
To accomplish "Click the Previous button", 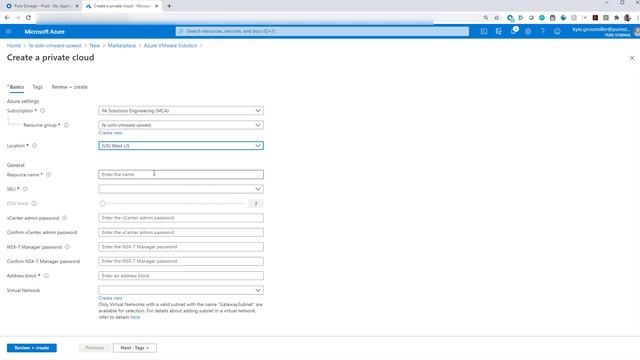I will point(95,348).
